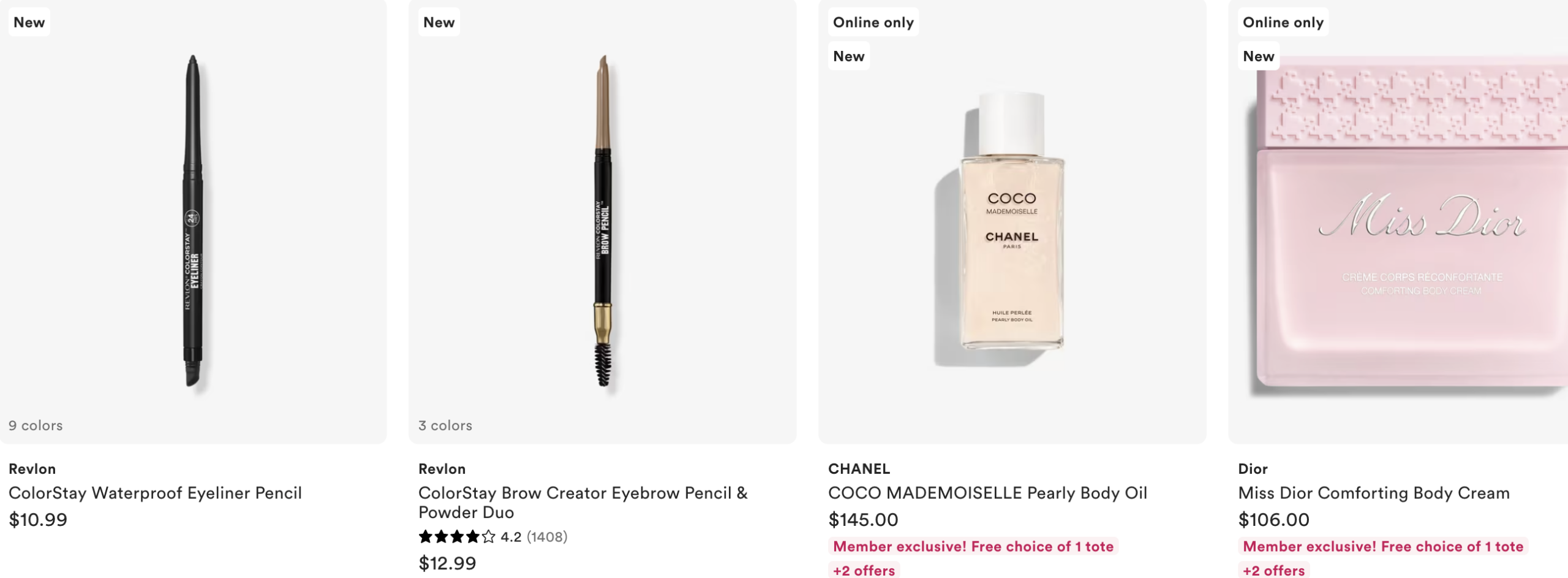Select COCO MADEMOISELLE Pearly Body Oil title
Viewport: 1568px width, 578px height.
tap(987, 493)
